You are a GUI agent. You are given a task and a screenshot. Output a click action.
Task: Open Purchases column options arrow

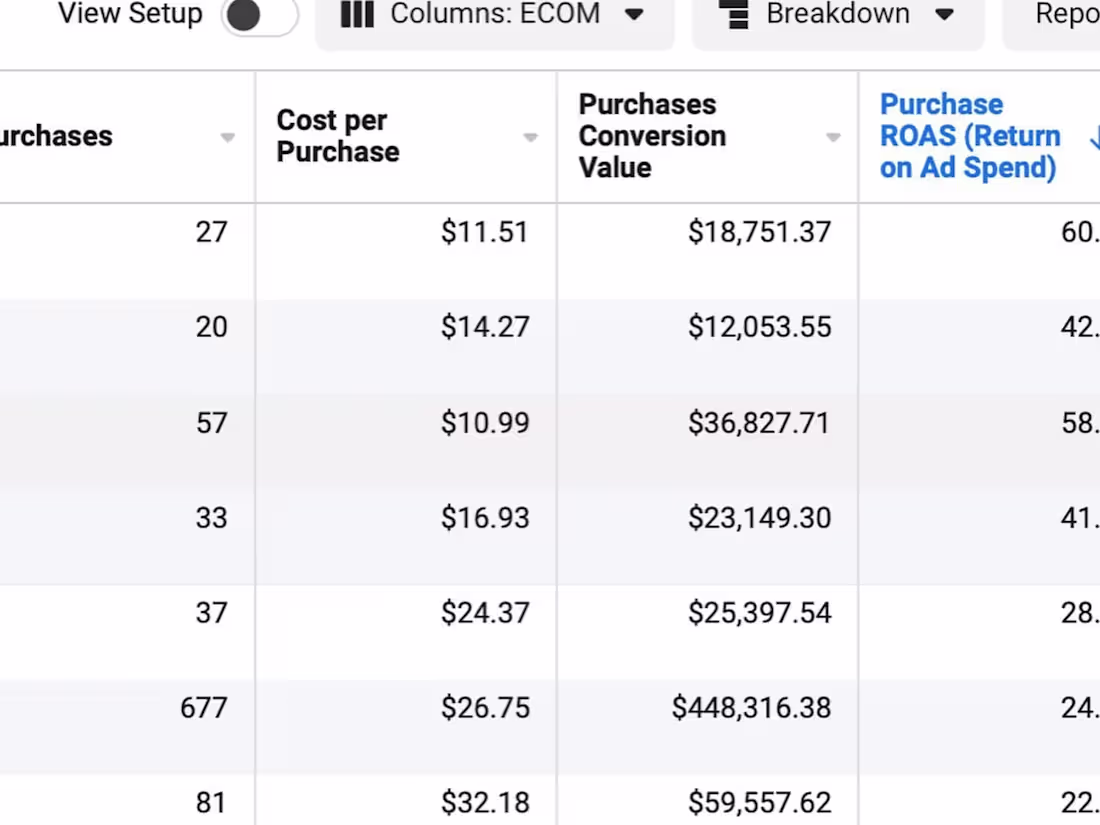coord(227,137)
